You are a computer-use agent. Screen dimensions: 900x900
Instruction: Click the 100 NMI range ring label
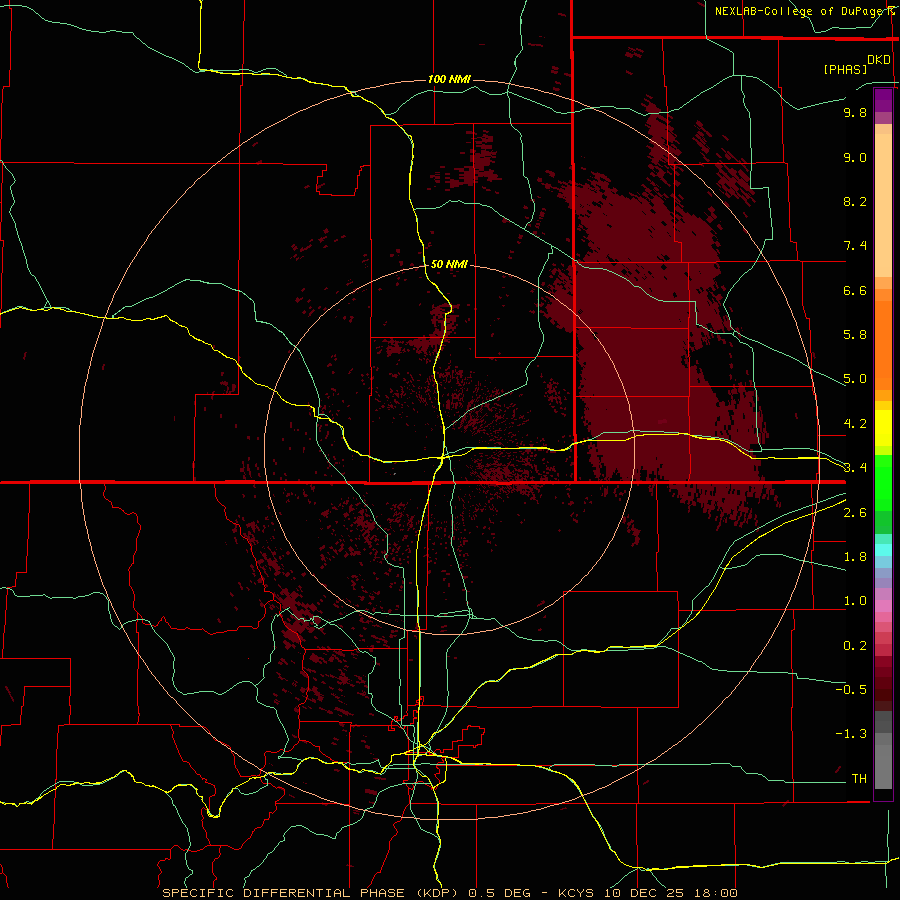[449, 79]
